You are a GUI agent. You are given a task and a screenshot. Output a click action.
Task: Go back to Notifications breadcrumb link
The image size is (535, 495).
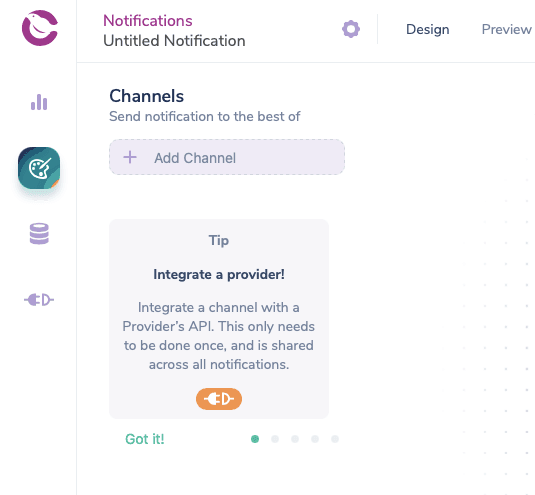[148, 20]
